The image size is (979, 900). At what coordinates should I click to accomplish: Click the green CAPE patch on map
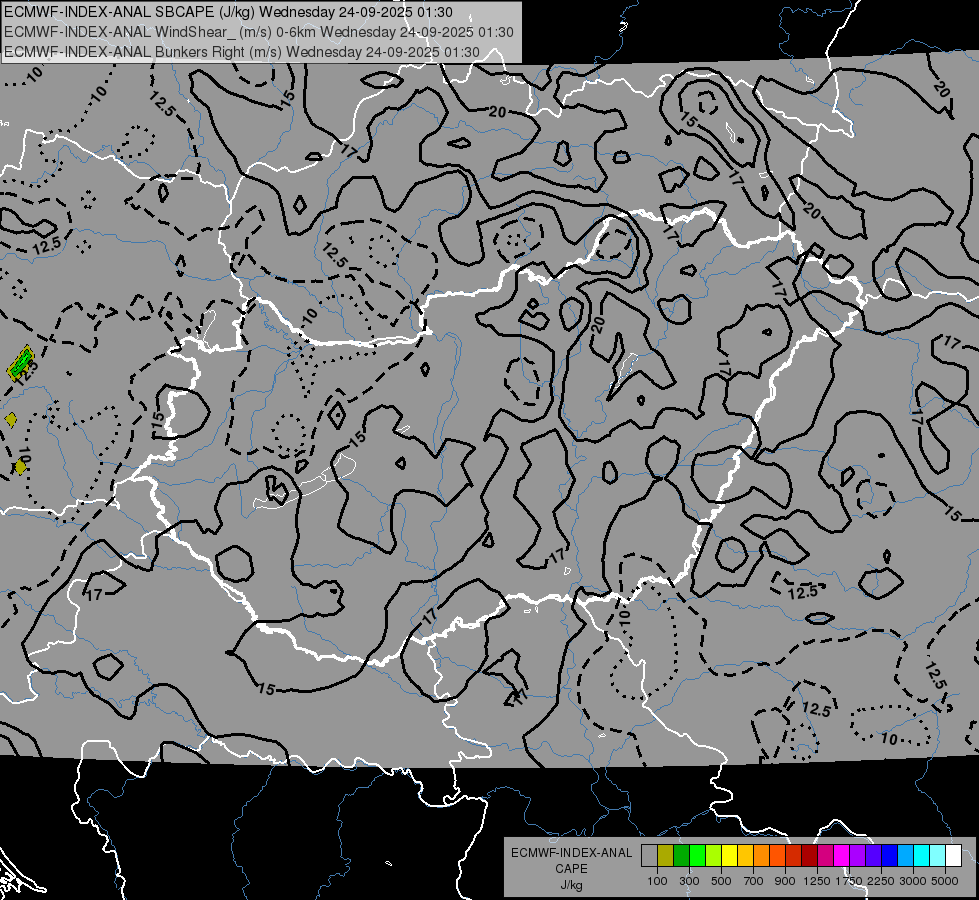tap(20, 363)
